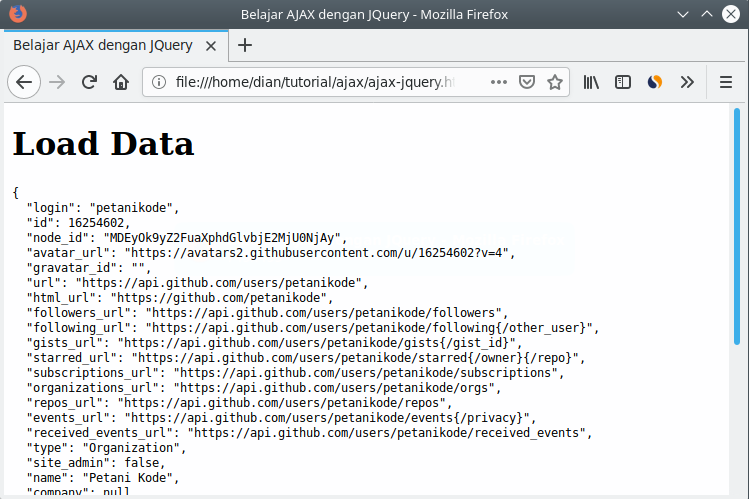
Task: Click the title bar up-chevron maximize button
Action: tap(707, 14)
